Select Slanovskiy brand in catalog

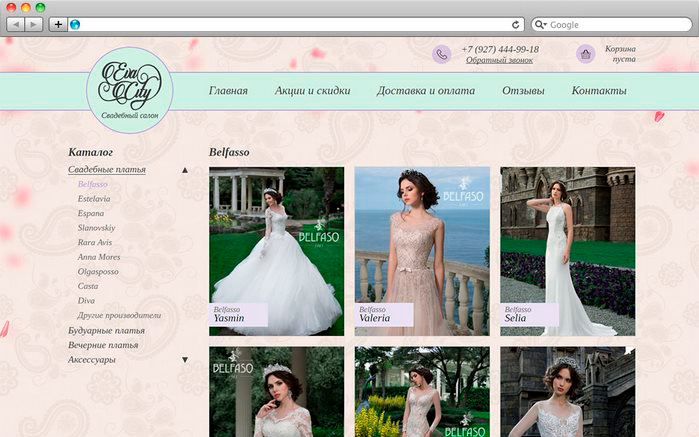click(x=96, y=228)
